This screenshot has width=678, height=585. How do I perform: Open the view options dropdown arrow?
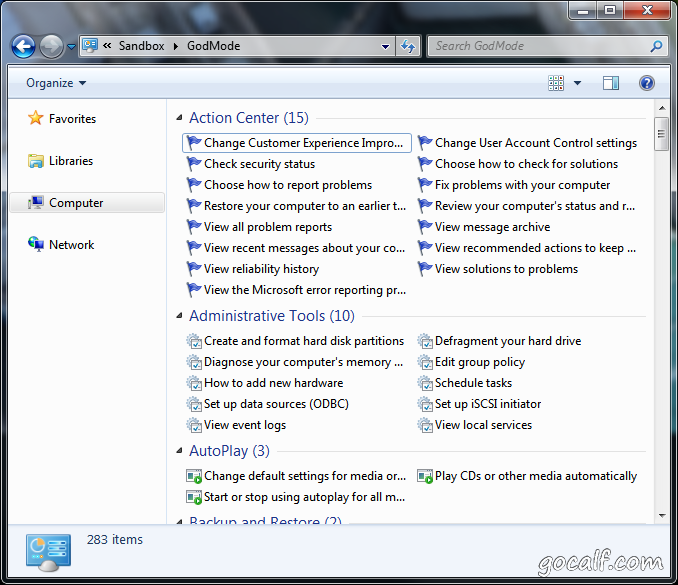tap(577, 83)
